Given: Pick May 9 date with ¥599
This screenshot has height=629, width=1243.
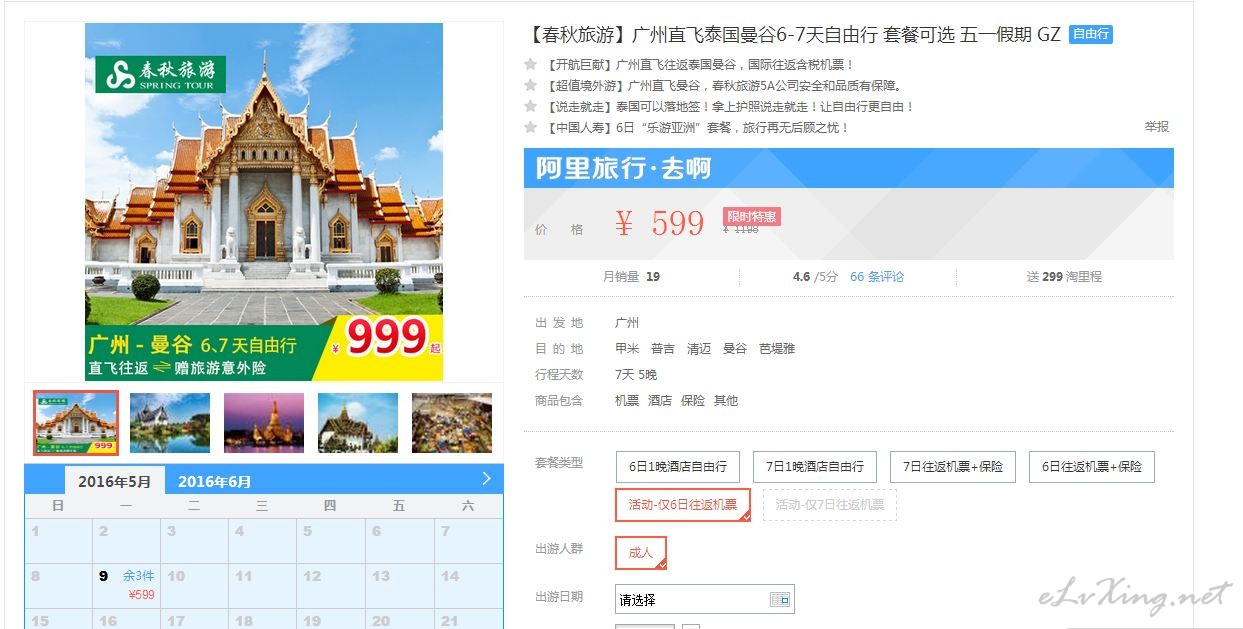Looking at the screenshot, I should tap(126, 585).
